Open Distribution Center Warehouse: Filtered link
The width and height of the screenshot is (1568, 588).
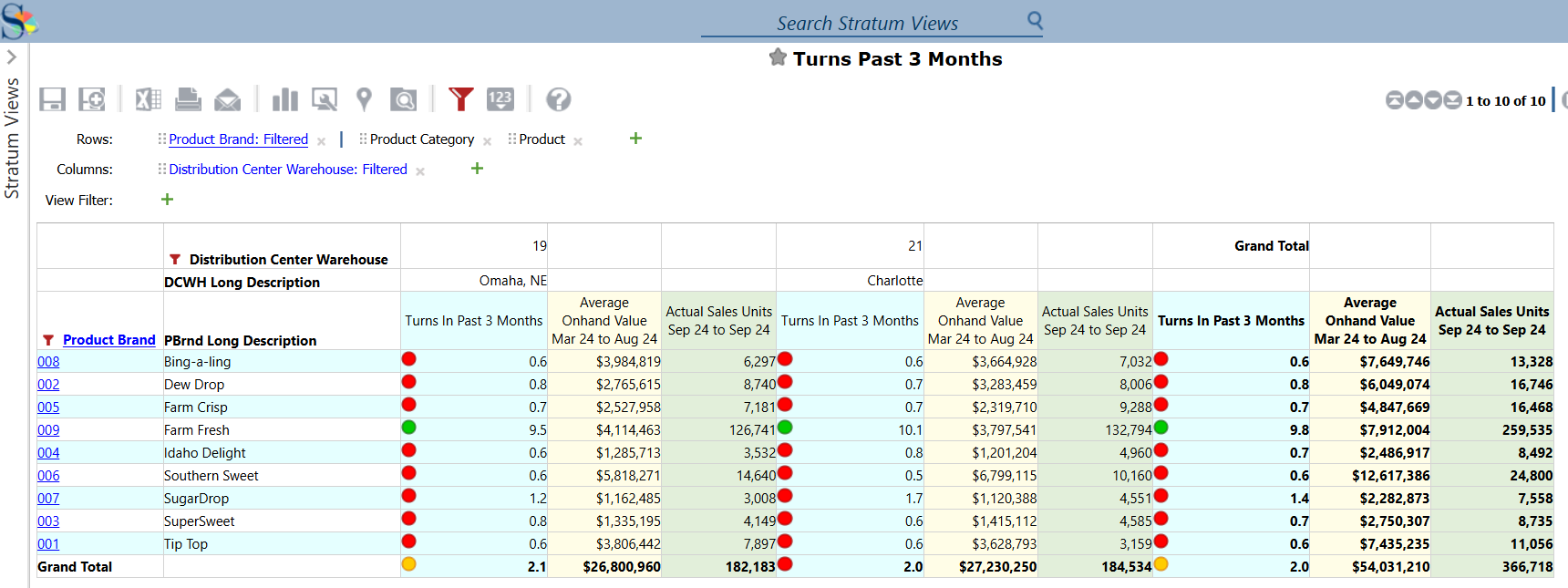click(x=288, y=170)
